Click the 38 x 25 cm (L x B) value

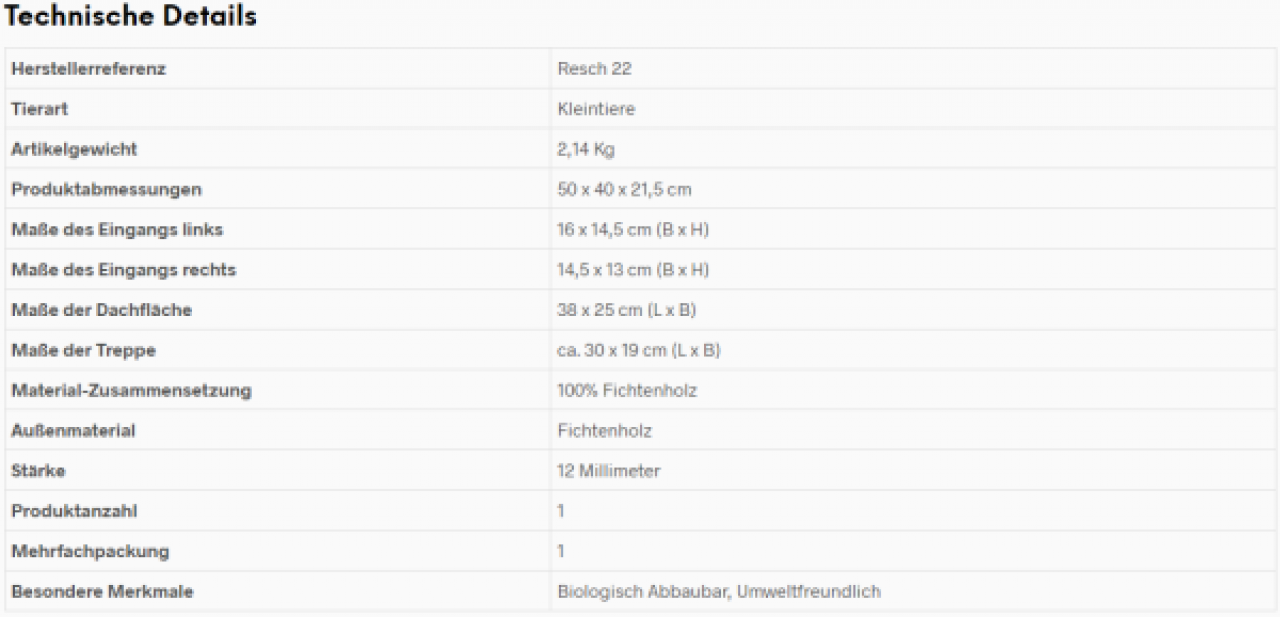click(626, 310)
